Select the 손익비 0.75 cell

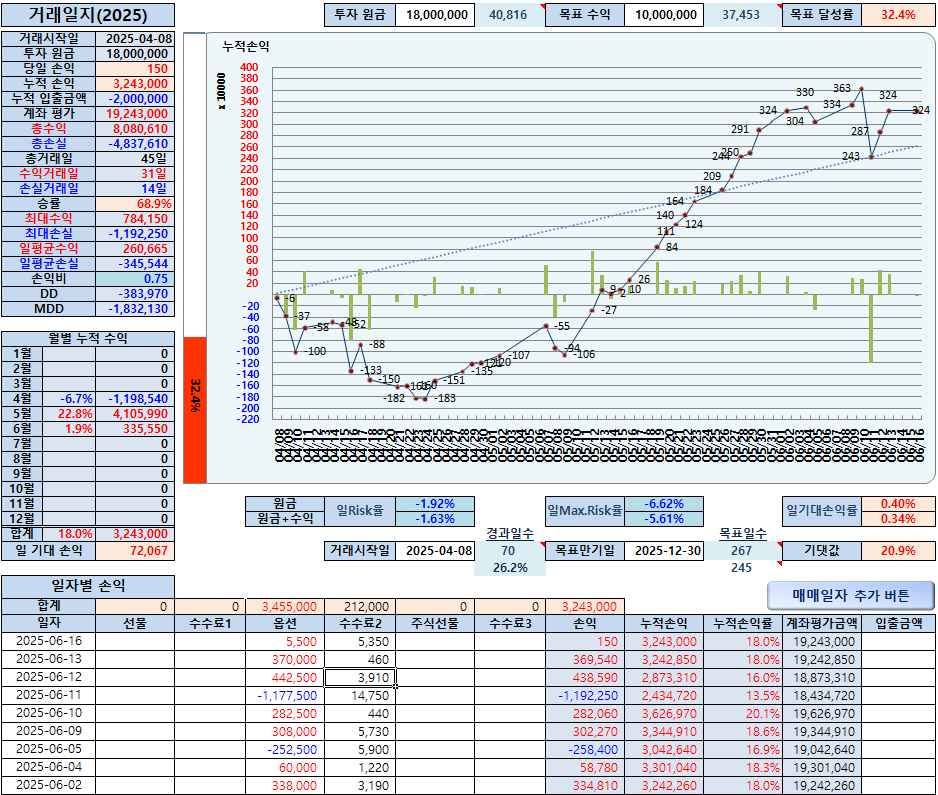point(135,279)
